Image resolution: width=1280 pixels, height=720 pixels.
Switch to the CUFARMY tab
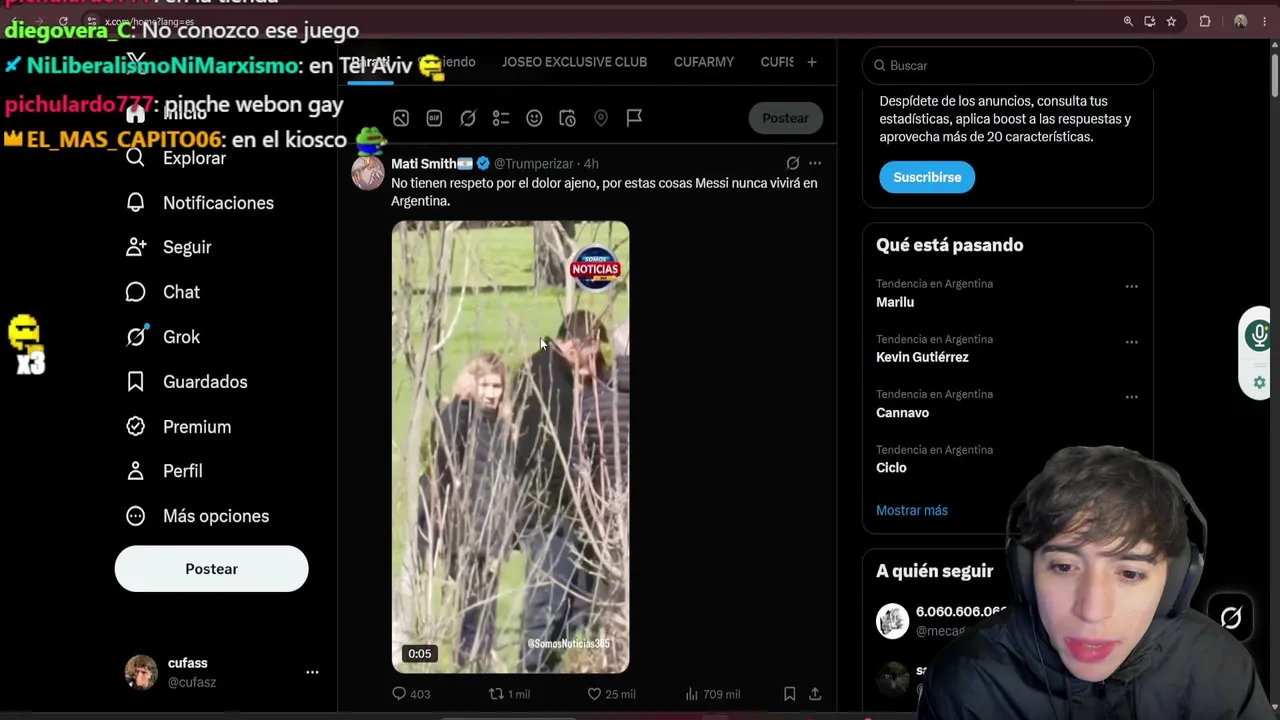[704, 62]
